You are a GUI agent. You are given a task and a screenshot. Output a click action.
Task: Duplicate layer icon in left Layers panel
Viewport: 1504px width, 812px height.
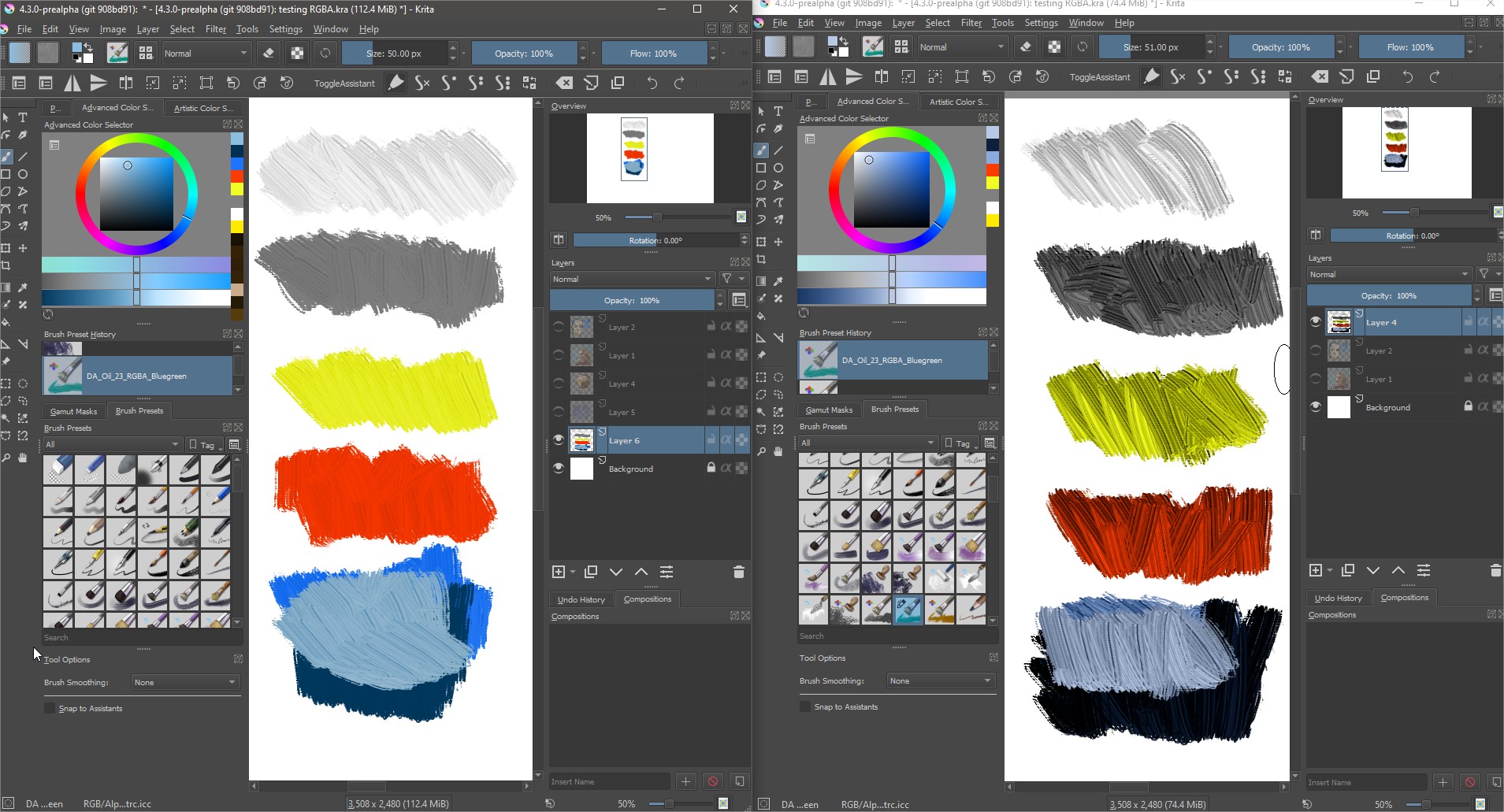(x=591, y=572)
